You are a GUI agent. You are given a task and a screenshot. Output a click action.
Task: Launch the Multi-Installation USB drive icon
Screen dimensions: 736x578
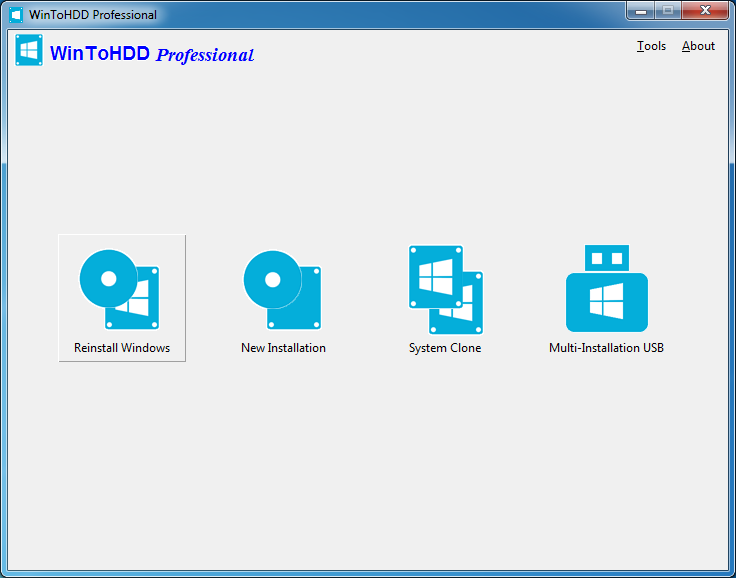click(606, 288)
